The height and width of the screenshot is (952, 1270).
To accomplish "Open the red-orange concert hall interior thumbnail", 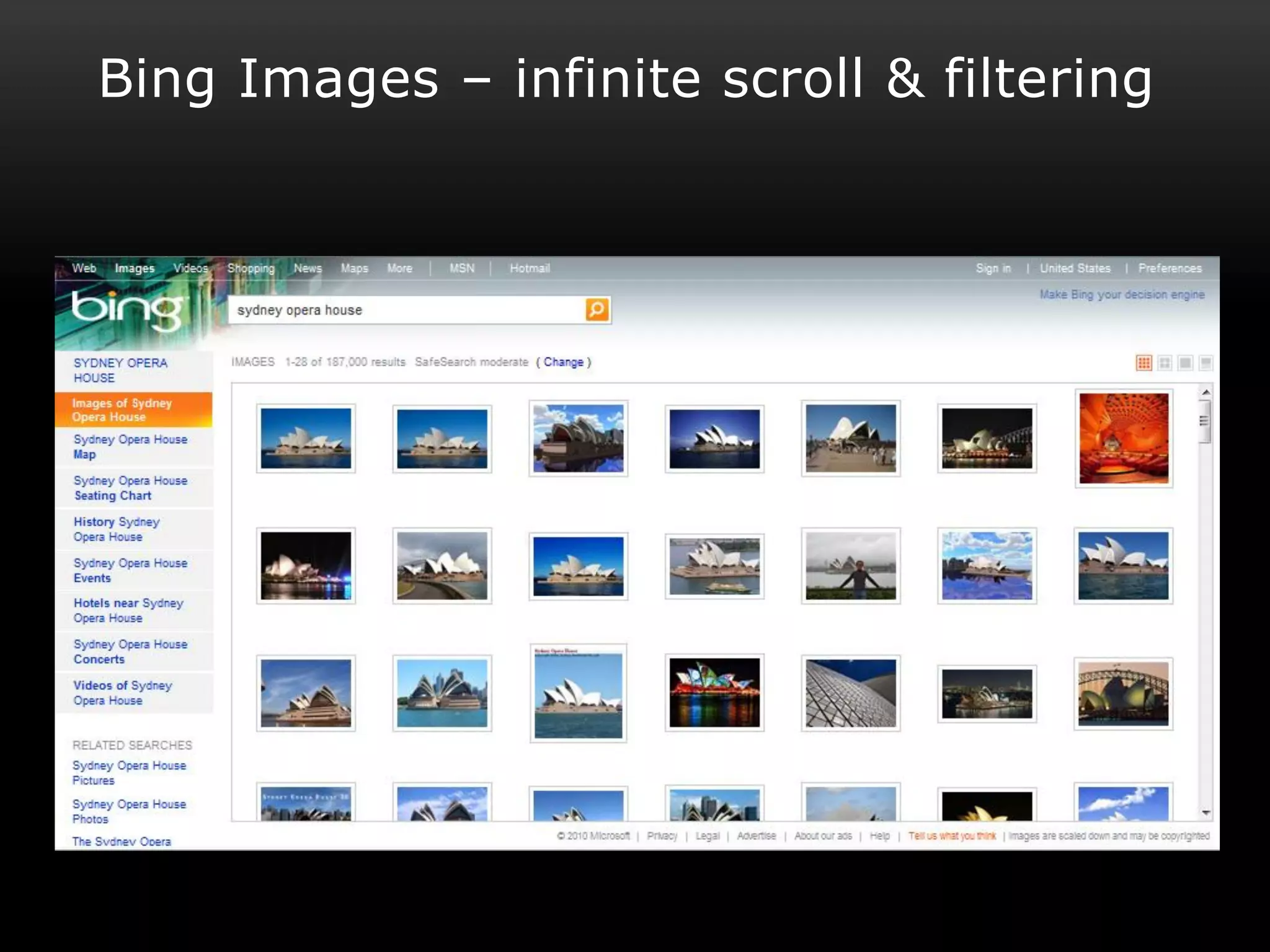I will coord(1124,438).
